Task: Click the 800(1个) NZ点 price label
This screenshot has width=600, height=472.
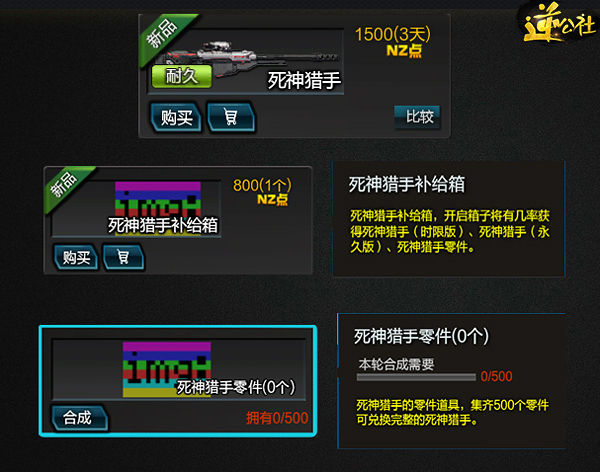Action: click(262, 192)
